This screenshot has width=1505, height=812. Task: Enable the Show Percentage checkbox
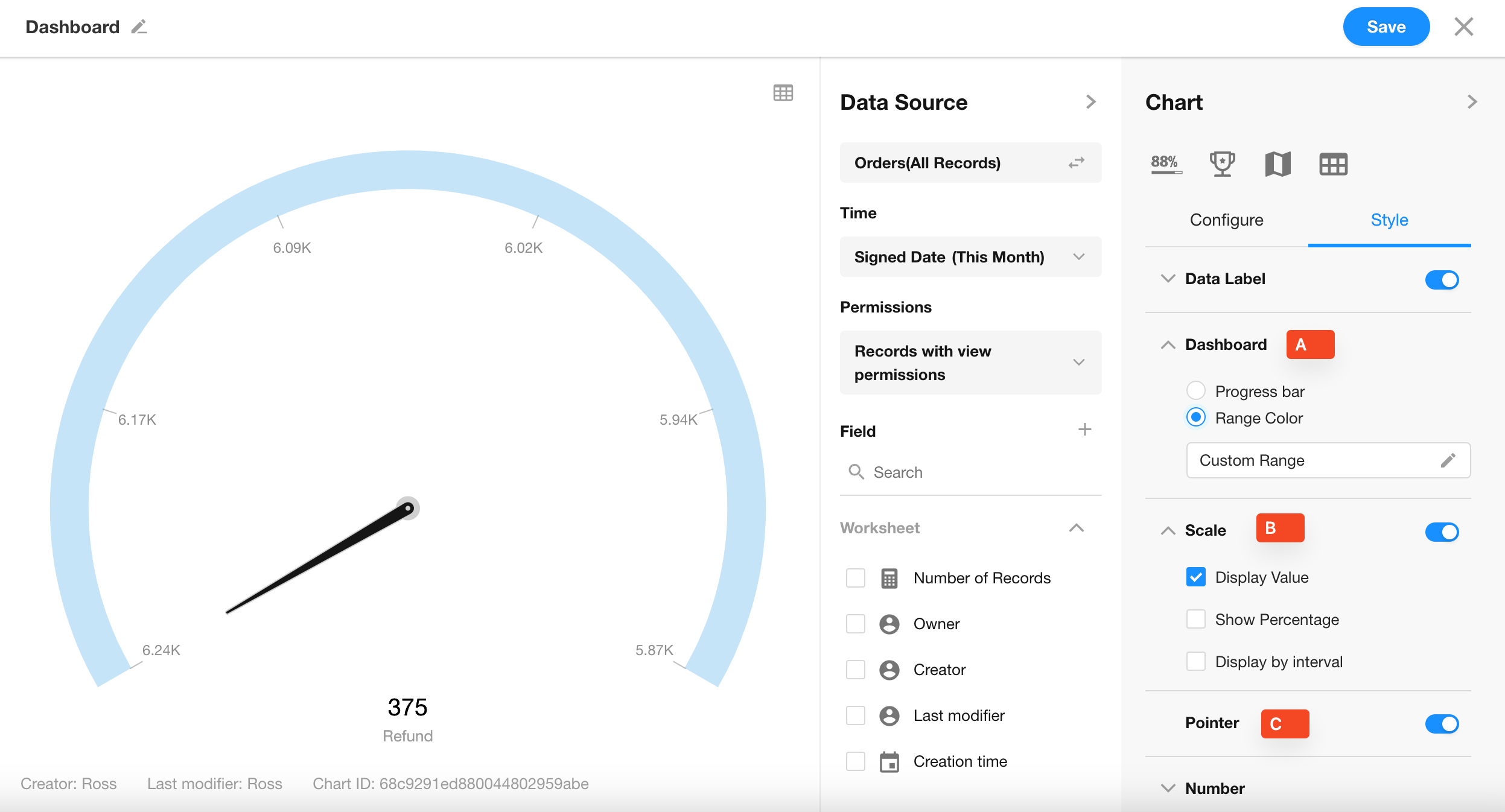1195,620
